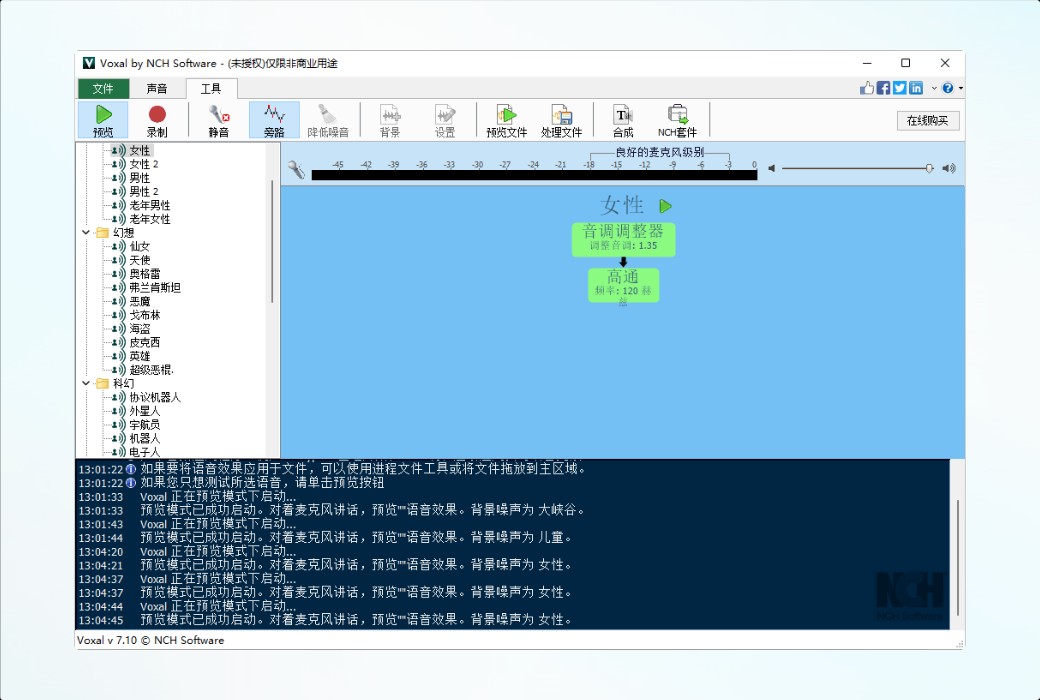Click log entry mentioning 大峡谷
Screen dimensions: 1040x700
click(332, 510)
